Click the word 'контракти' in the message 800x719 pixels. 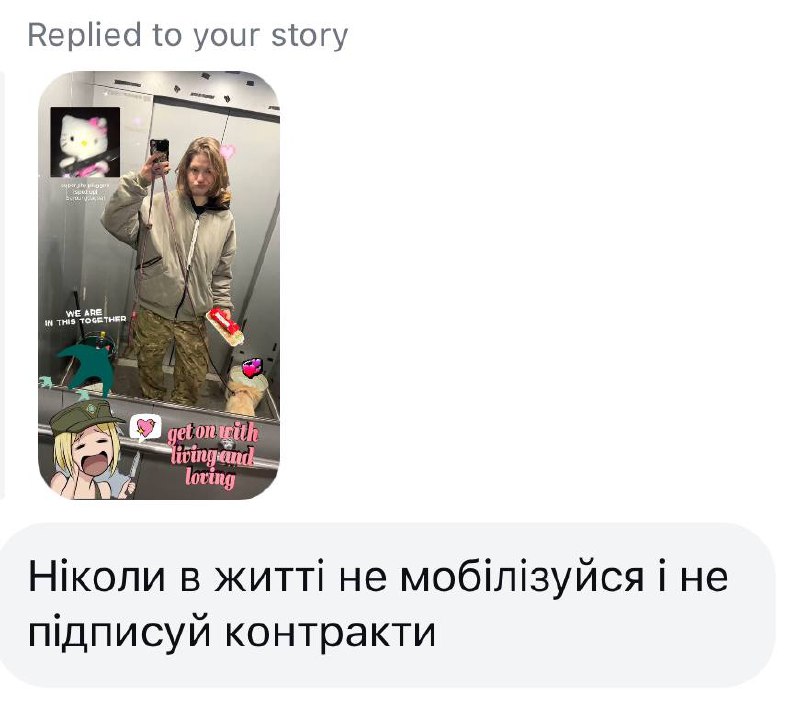330,632
